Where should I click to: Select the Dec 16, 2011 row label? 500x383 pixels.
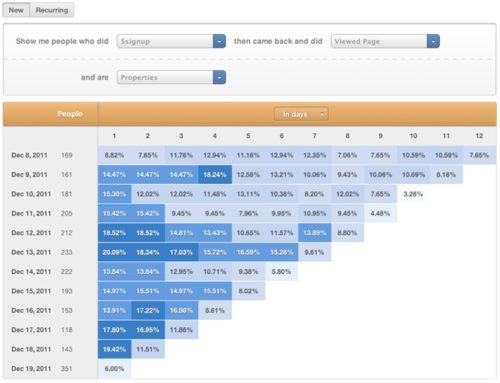click(31, 311)
